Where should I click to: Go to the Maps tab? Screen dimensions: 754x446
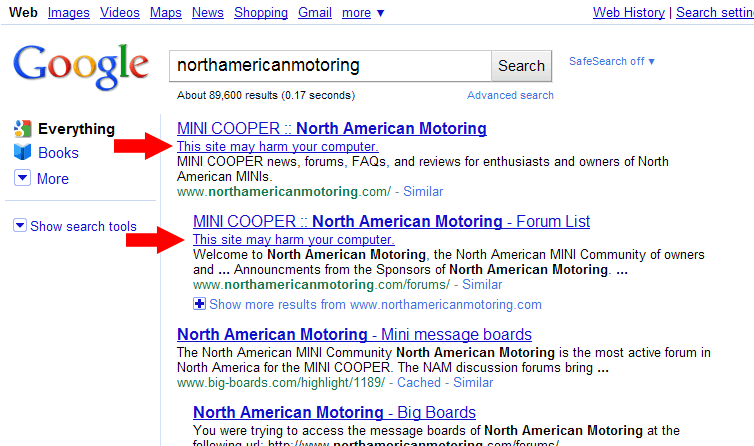pyautogui.click(x=166, y=13)
